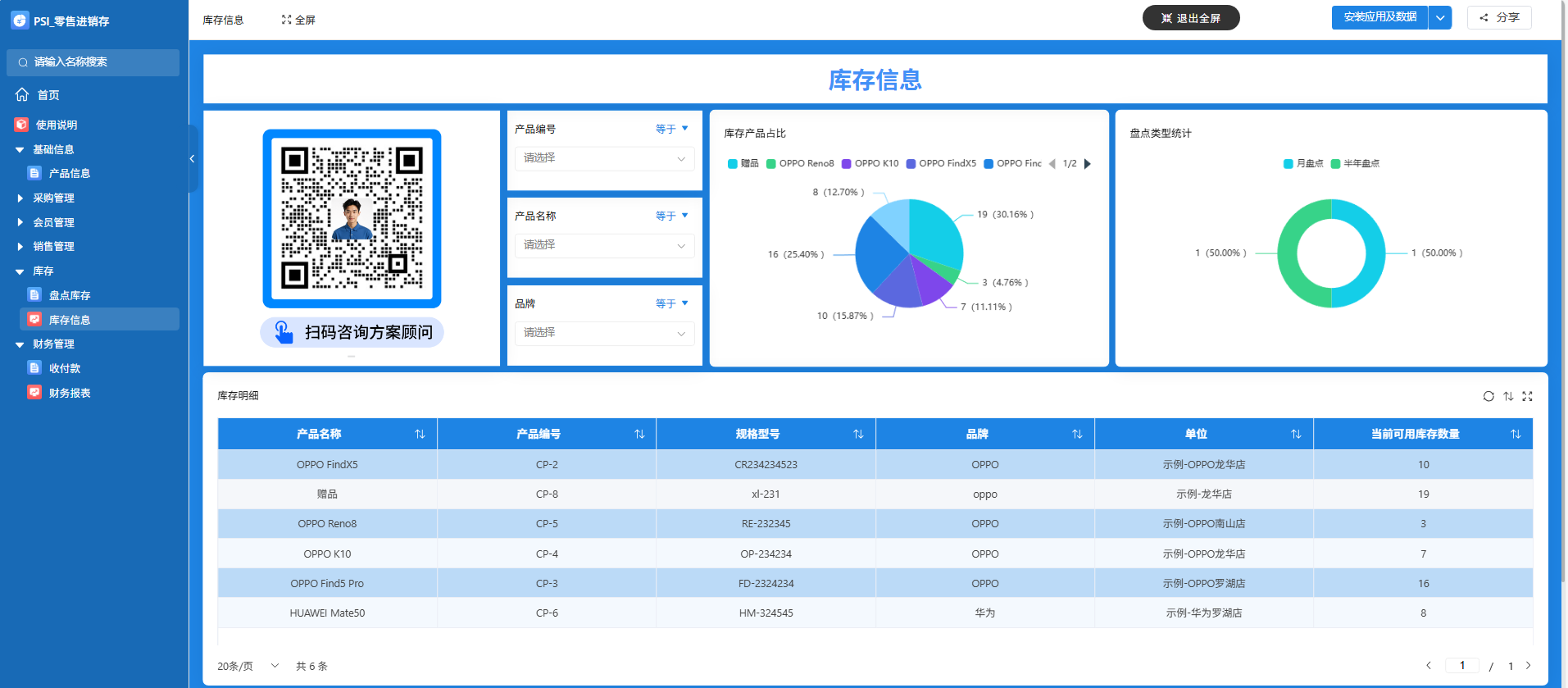Open the 品牌 等于 operator dropdown

671,303
